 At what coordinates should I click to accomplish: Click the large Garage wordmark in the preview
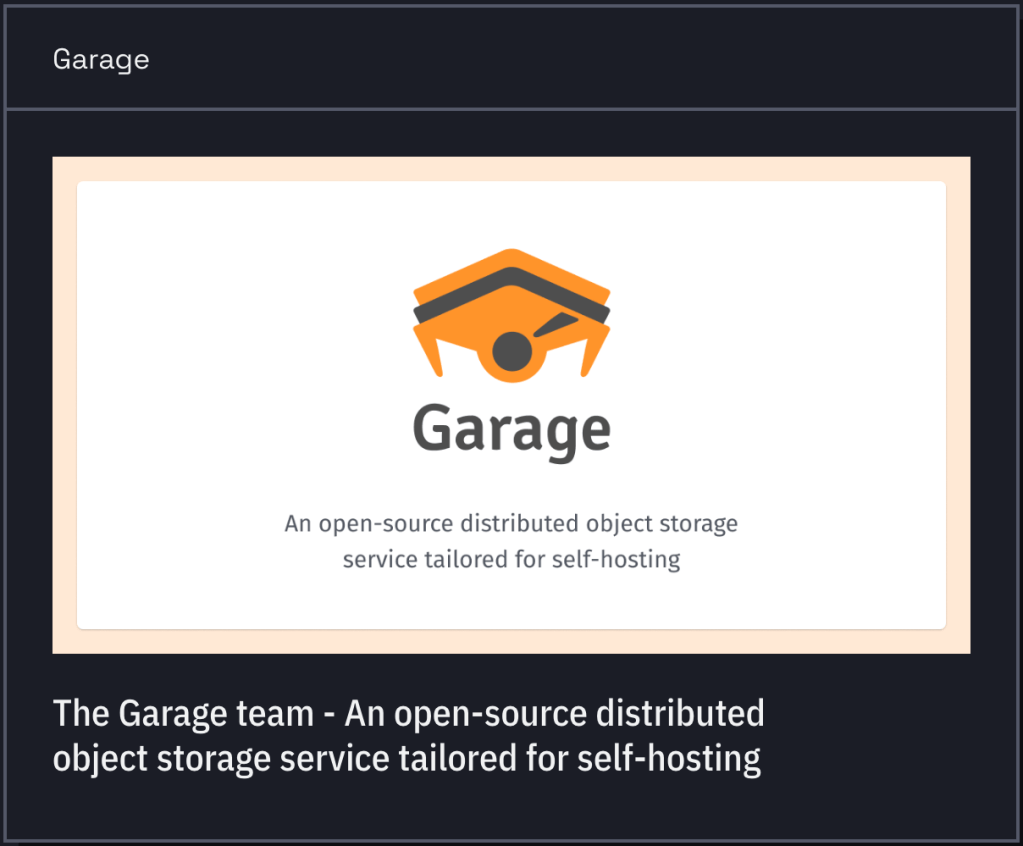[511, 429]
